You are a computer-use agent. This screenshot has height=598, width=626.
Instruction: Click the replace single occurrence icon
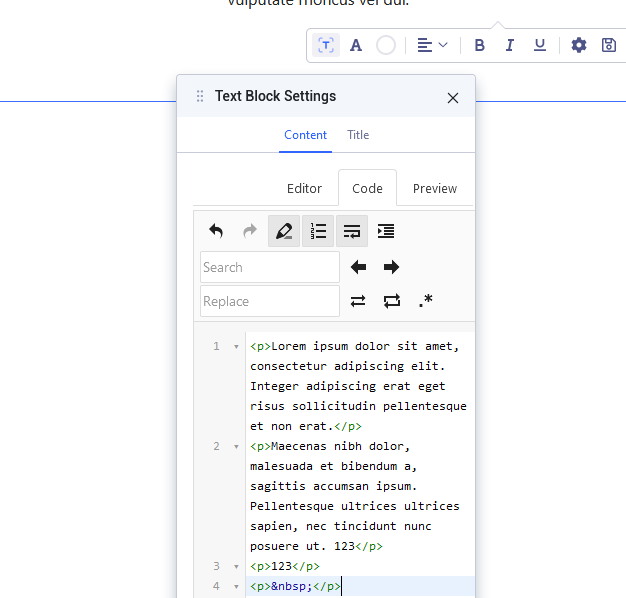tap(358, 301)
